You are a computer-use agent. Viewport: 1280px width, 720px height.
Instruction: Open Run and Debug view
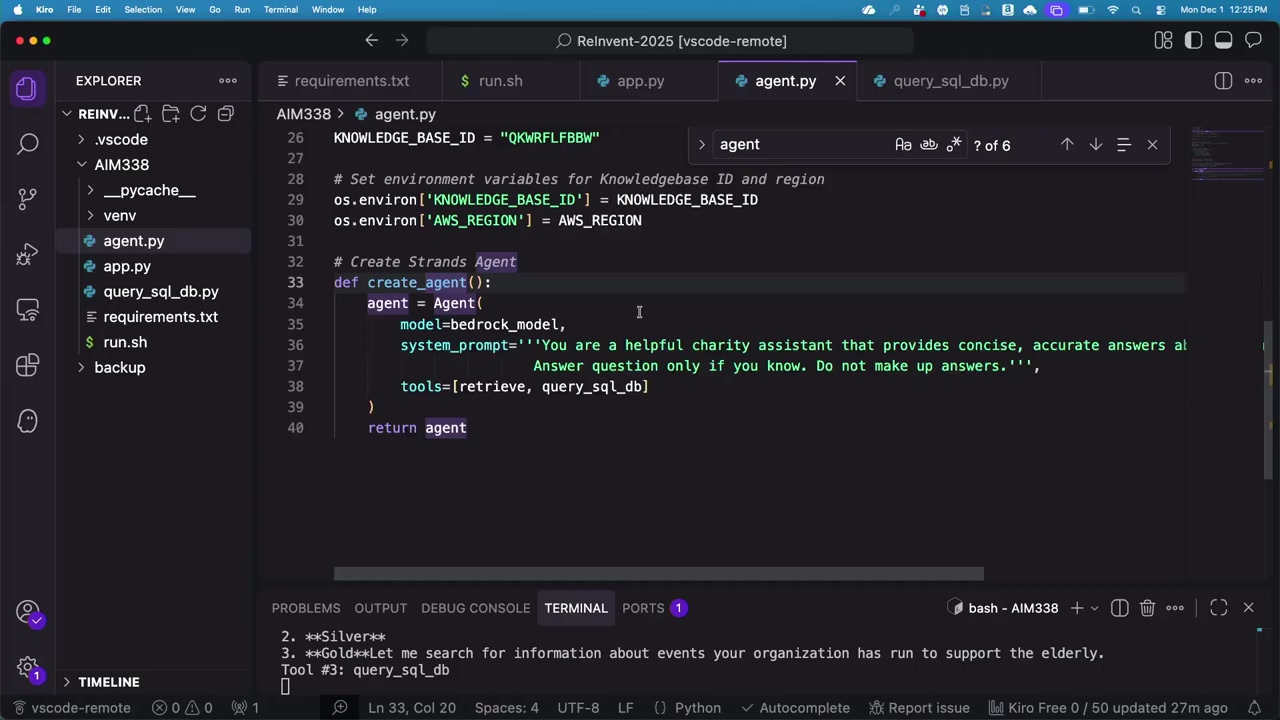click(x=27, y=255)
